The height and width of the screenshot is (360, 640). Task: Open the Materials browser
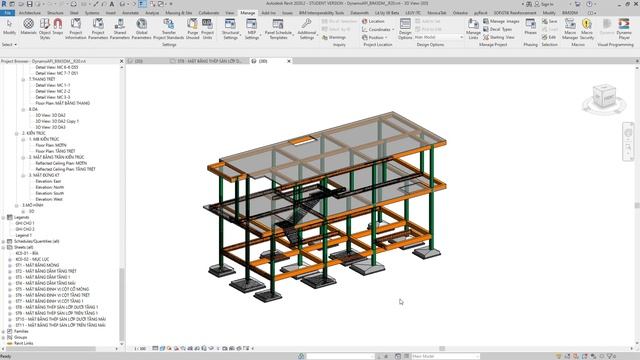[x=28, y=28]
